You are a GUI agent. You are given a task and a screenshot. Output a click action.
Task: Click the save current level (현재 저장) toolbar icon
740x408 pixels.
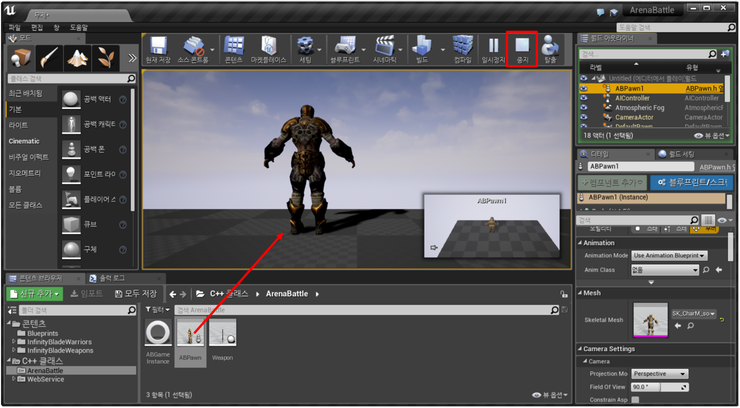coord(158,46)
